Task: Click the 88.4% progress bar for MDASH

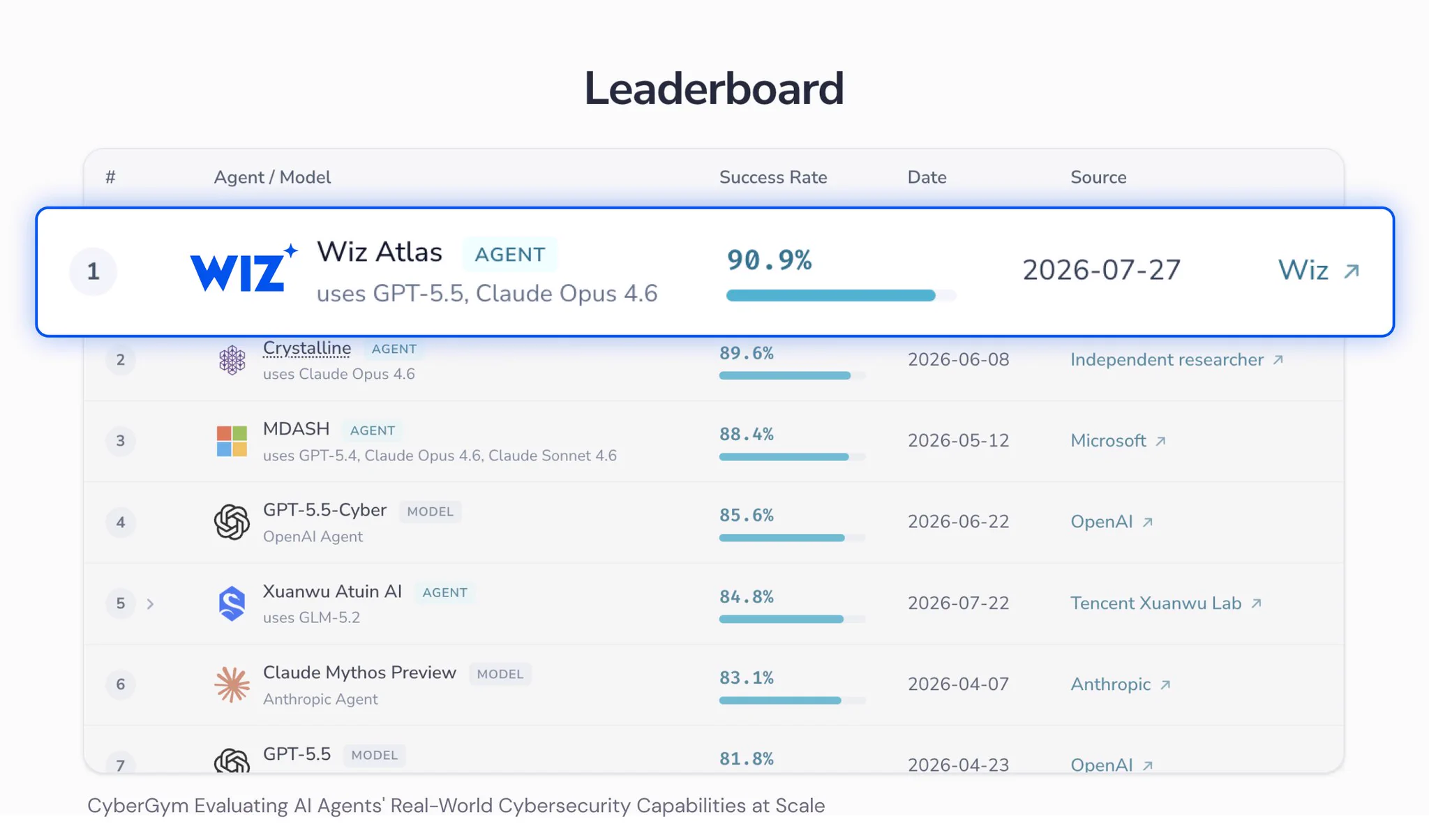Action: click(793, 457)
